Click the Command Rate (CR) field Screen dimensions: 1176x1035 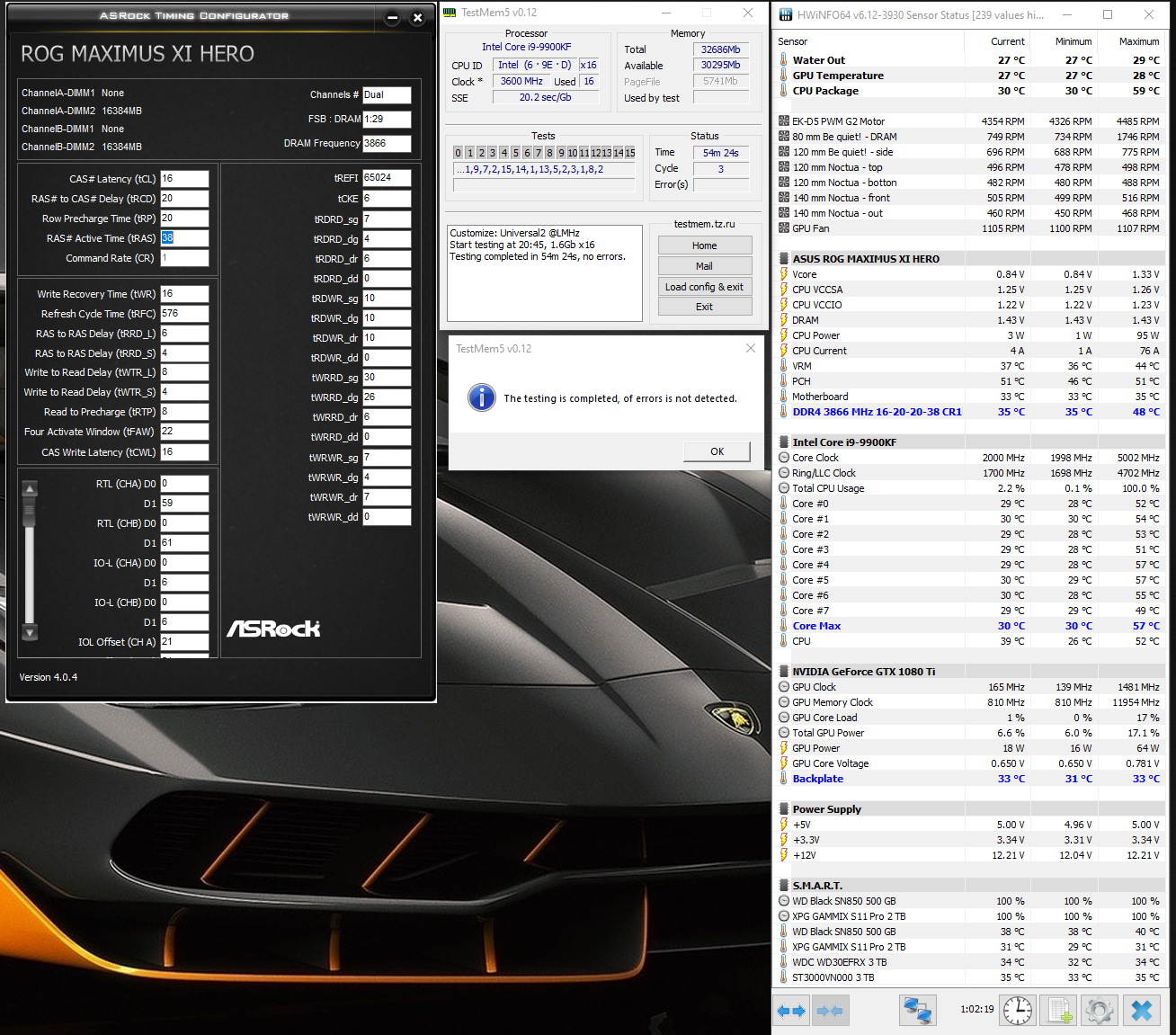(184, 258)
